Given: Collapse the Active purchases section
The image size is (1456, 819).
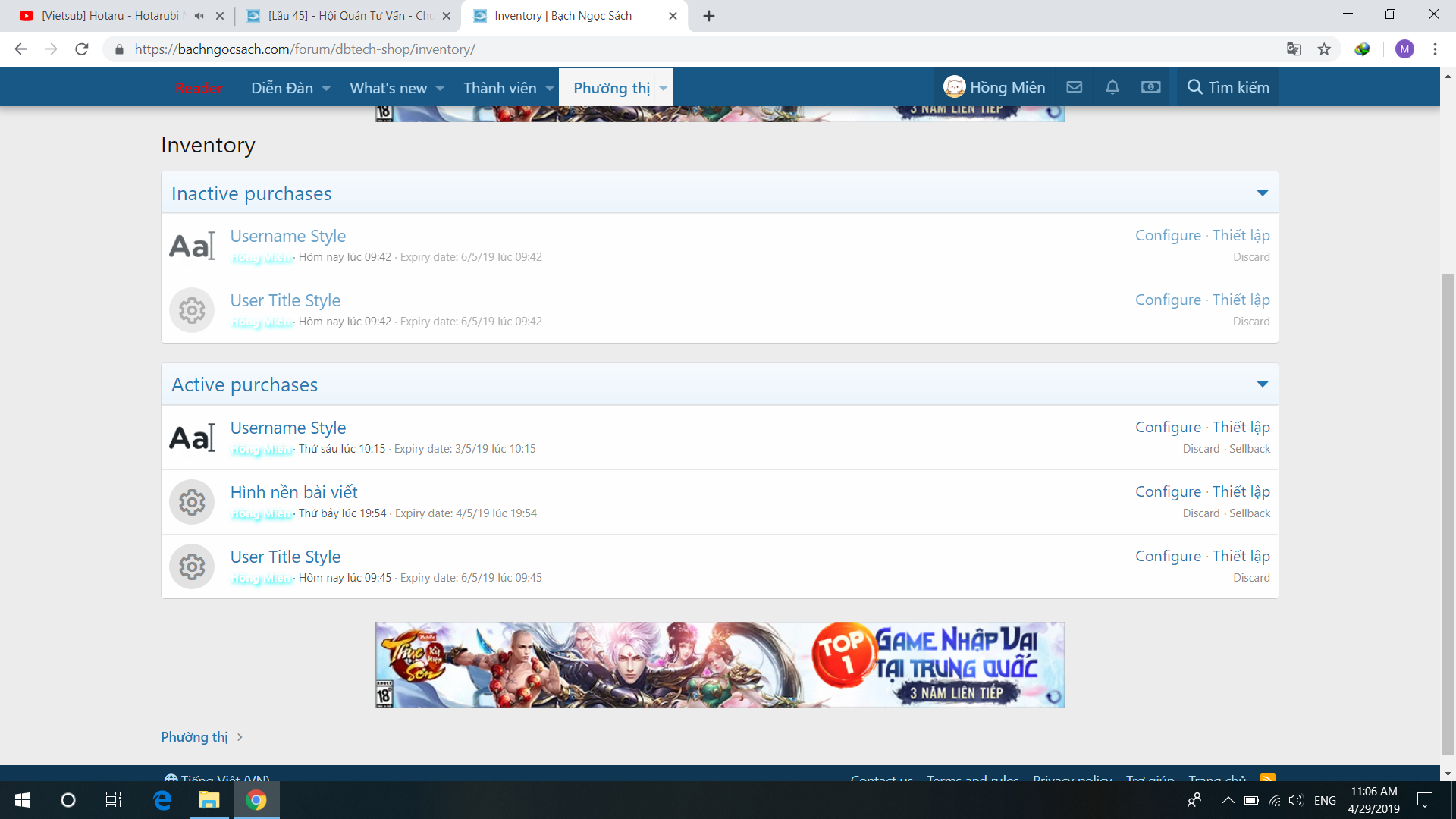Looking at the screenshot, I should (1262, 384).
